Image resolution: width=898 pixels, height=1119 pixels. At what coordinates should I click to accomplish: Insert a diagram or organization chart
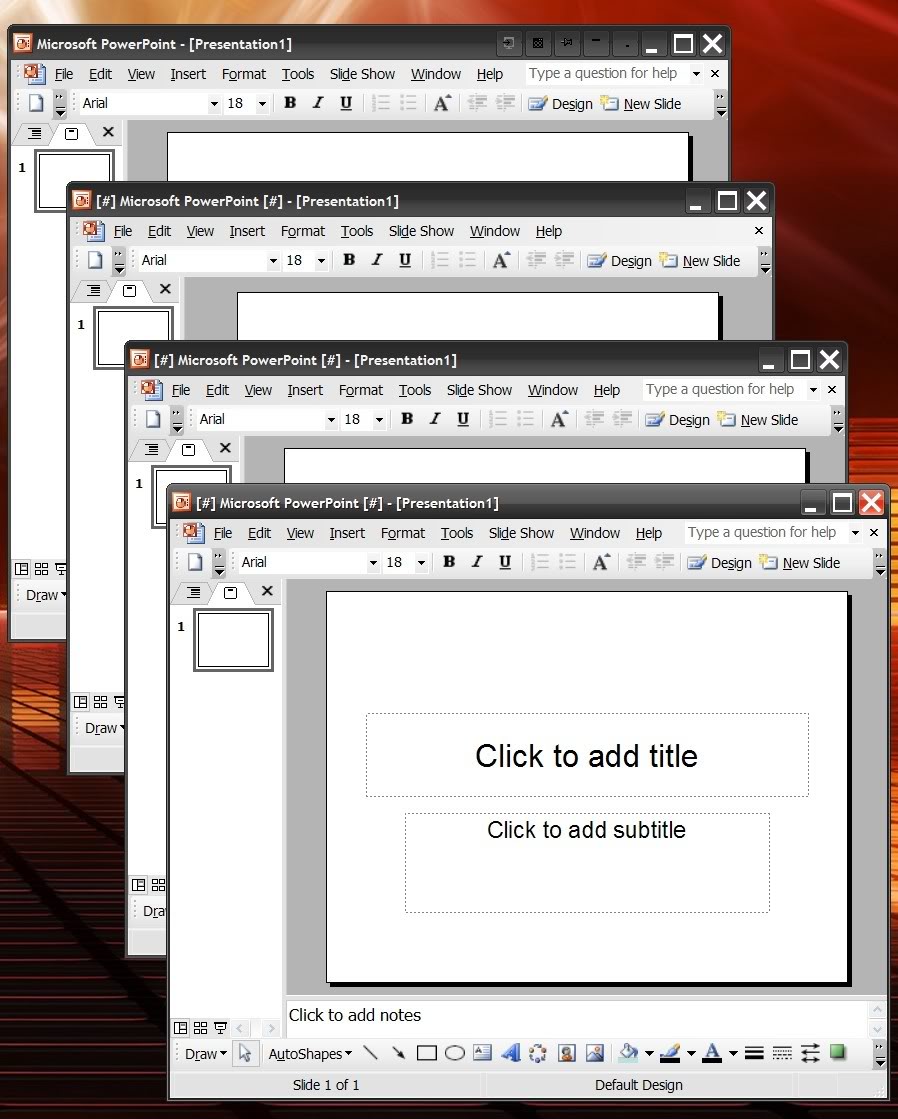(538, 1053)
